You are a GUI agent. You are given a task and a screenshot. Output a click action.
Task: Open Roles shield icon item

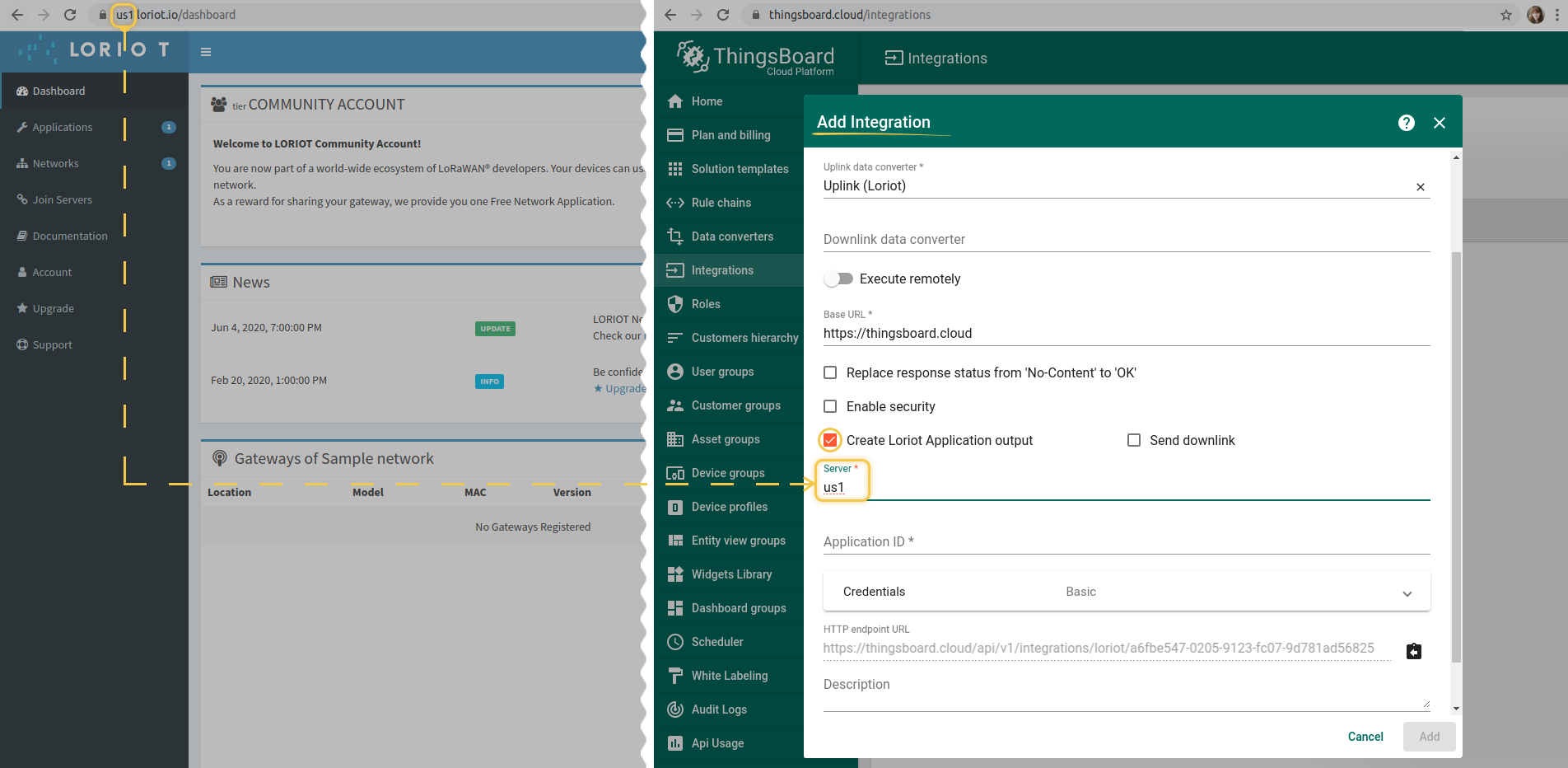coord(675,304)
